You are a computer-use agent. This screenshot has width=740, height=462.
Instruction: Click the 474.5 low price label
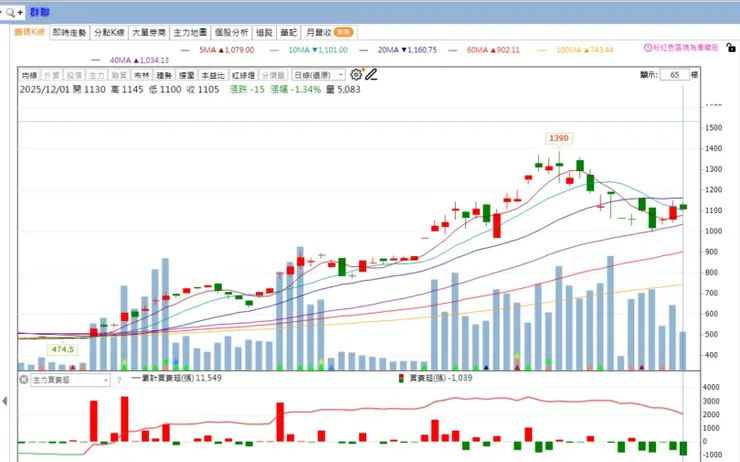pyautogui.click(x=63, y=349)
